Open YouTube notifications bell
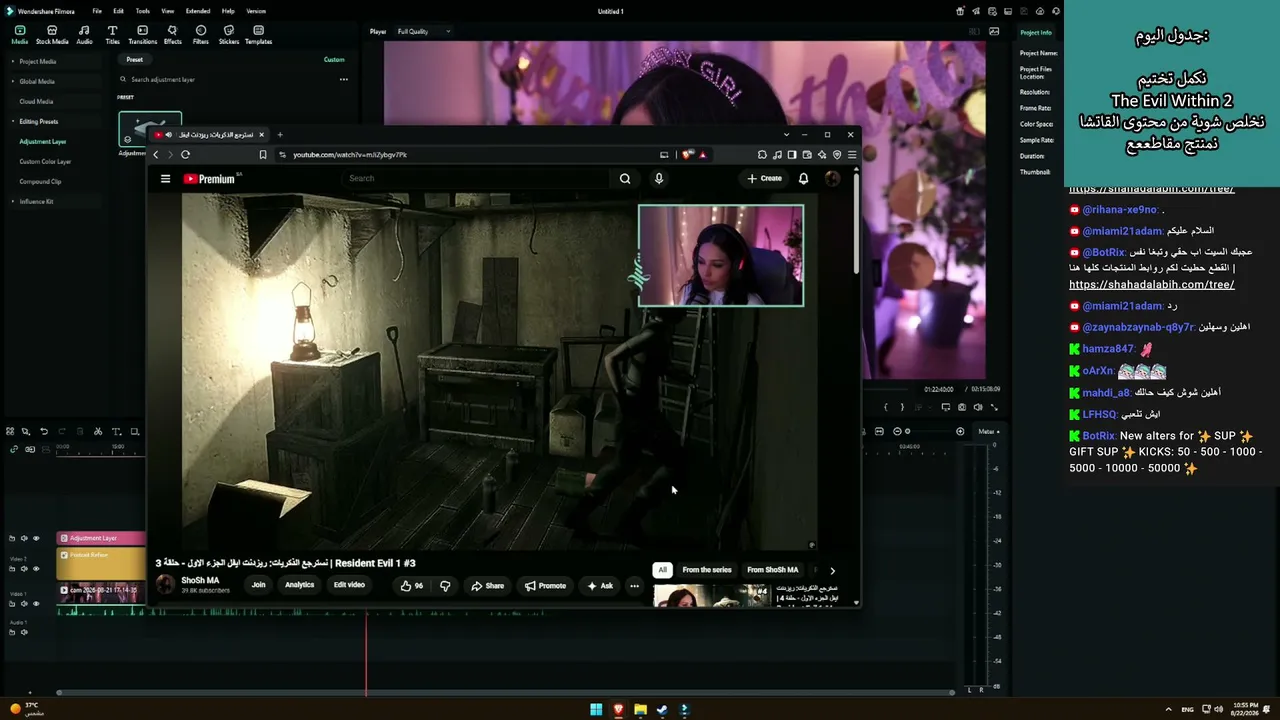The image size is (1280, 720). (x=803, y=179)
